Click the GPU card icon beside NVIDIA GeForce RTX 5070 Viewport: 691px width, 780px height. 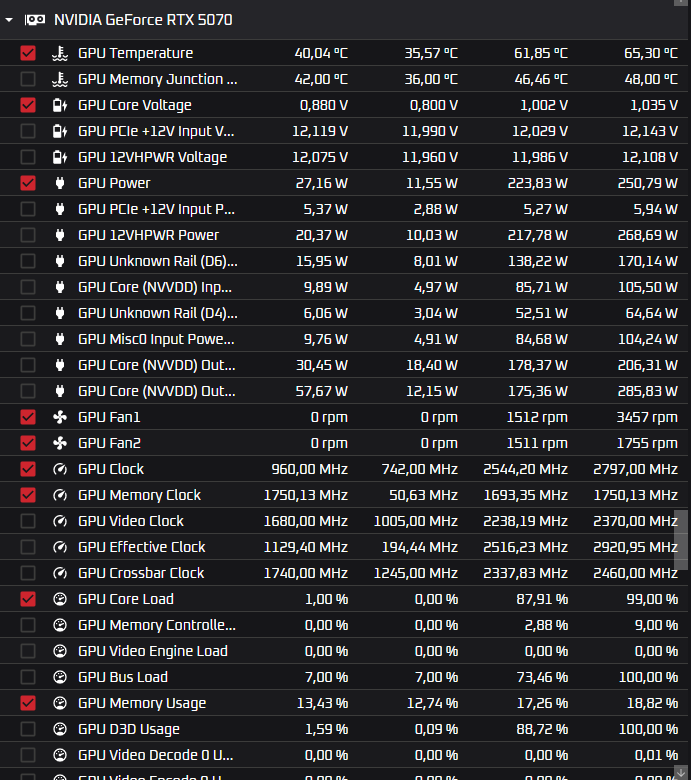tap(35, 20)
